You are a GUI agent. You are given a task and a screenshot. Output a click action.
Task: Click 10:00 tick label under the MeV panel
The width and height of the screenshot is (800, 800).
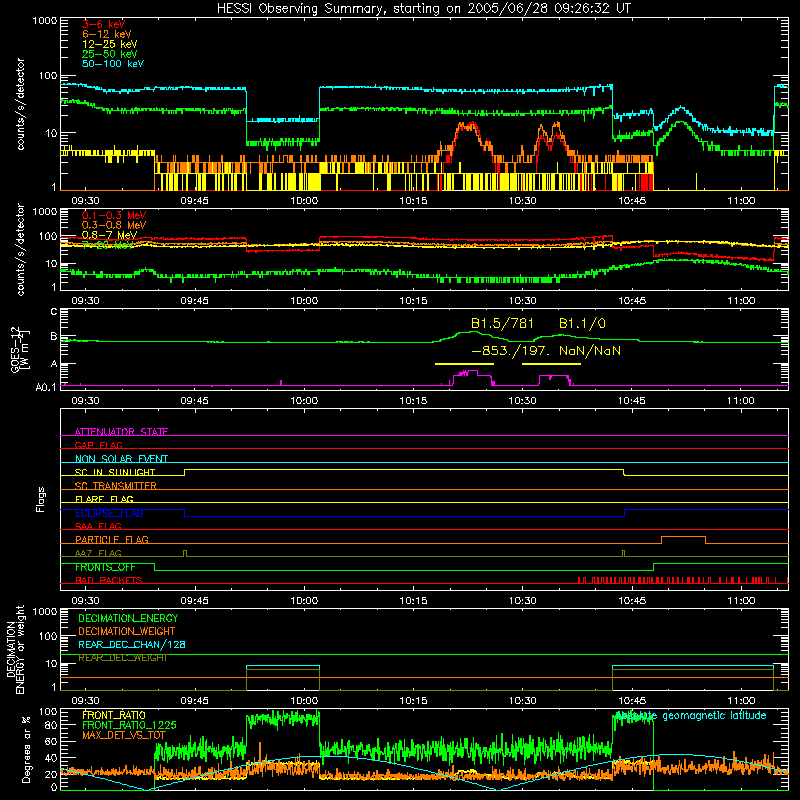pyautogui.click(x=304, y=300)
